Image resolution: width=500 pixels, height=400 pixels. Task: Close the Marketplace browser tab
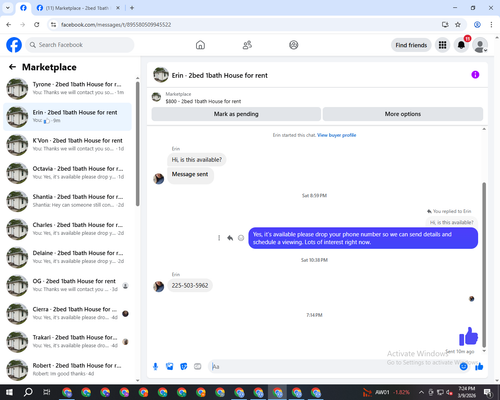point(118,8)
